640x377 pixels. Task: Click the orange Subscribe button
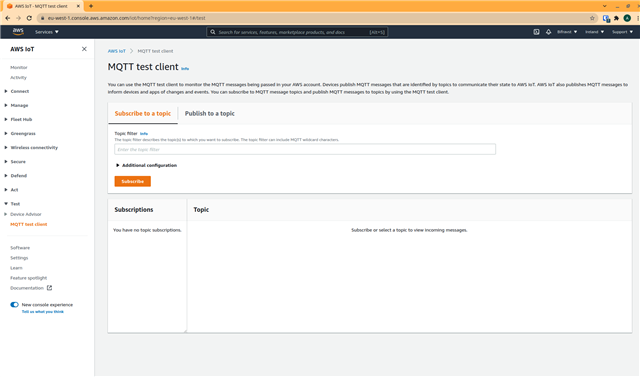[133, 181]
